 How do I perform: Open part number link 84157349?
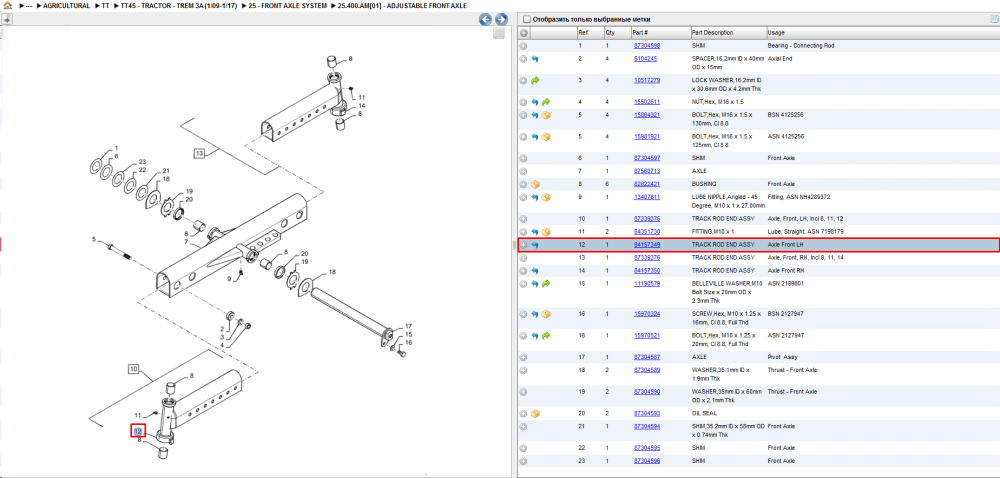(x=647, y=245)
